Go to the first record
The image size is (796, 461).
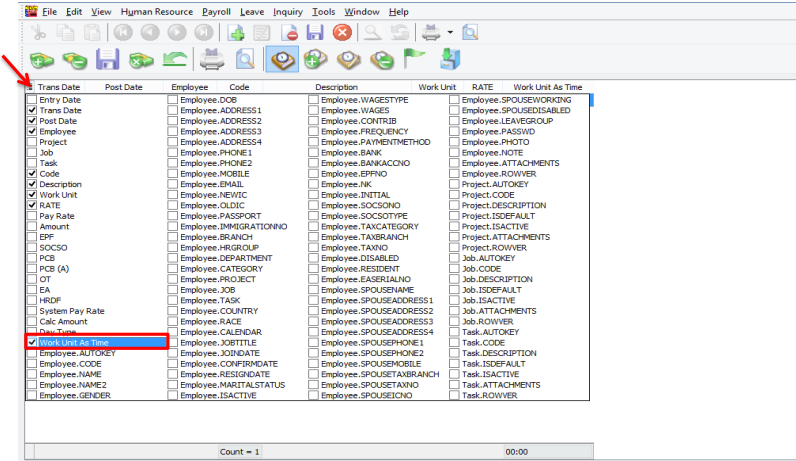(x=123, y=32)
